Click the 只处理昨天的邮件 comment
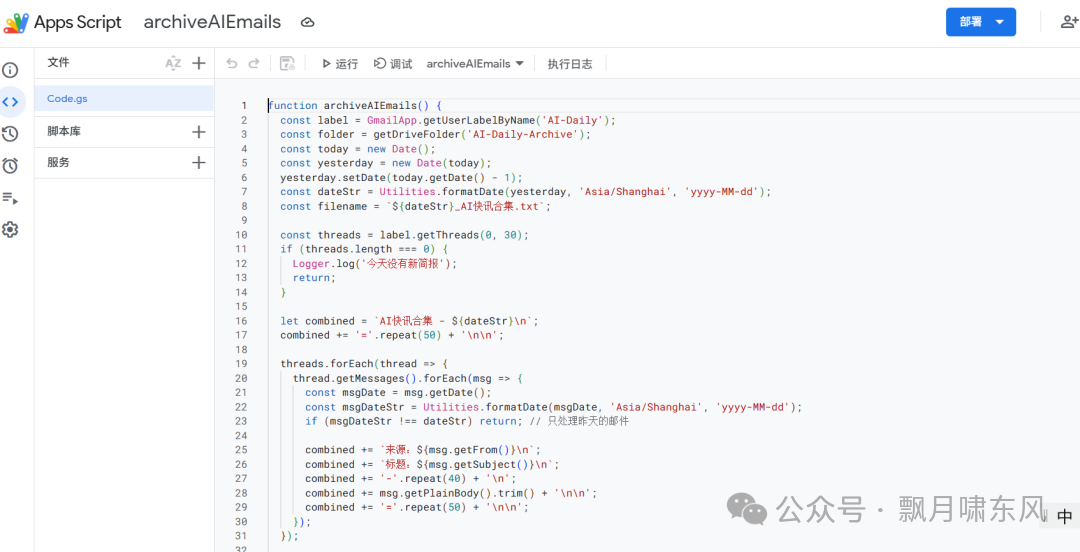 [589, 421]
